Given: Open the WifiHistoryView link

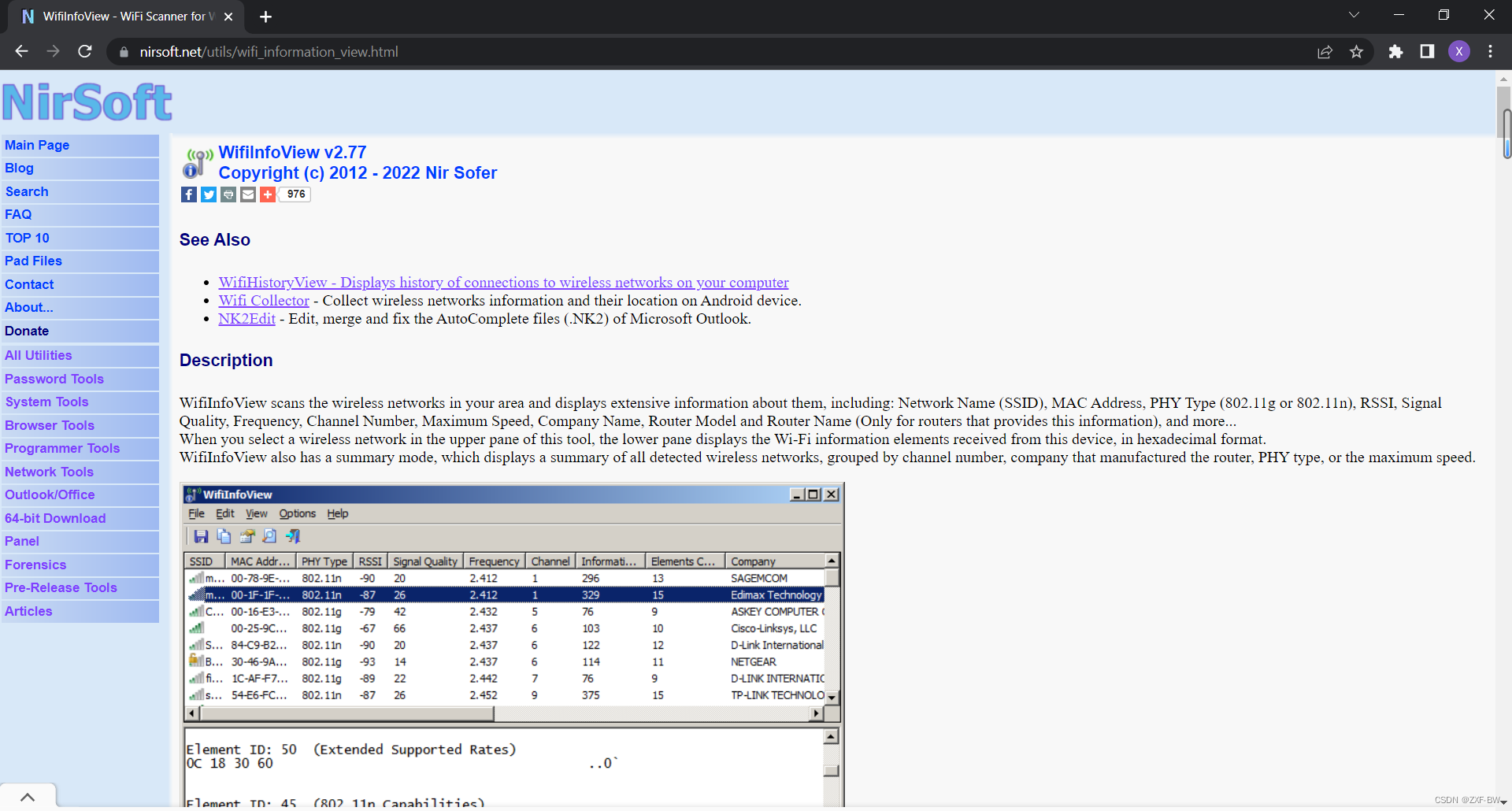Looking at the screenshot, I should click(x=503, y=282).
